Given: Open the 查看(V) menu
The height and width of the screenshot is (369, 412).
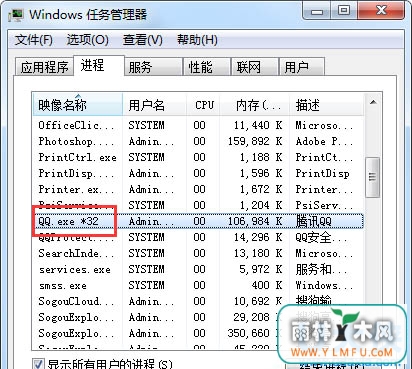Looking at the screenshot, I should [x=143, y=40].
